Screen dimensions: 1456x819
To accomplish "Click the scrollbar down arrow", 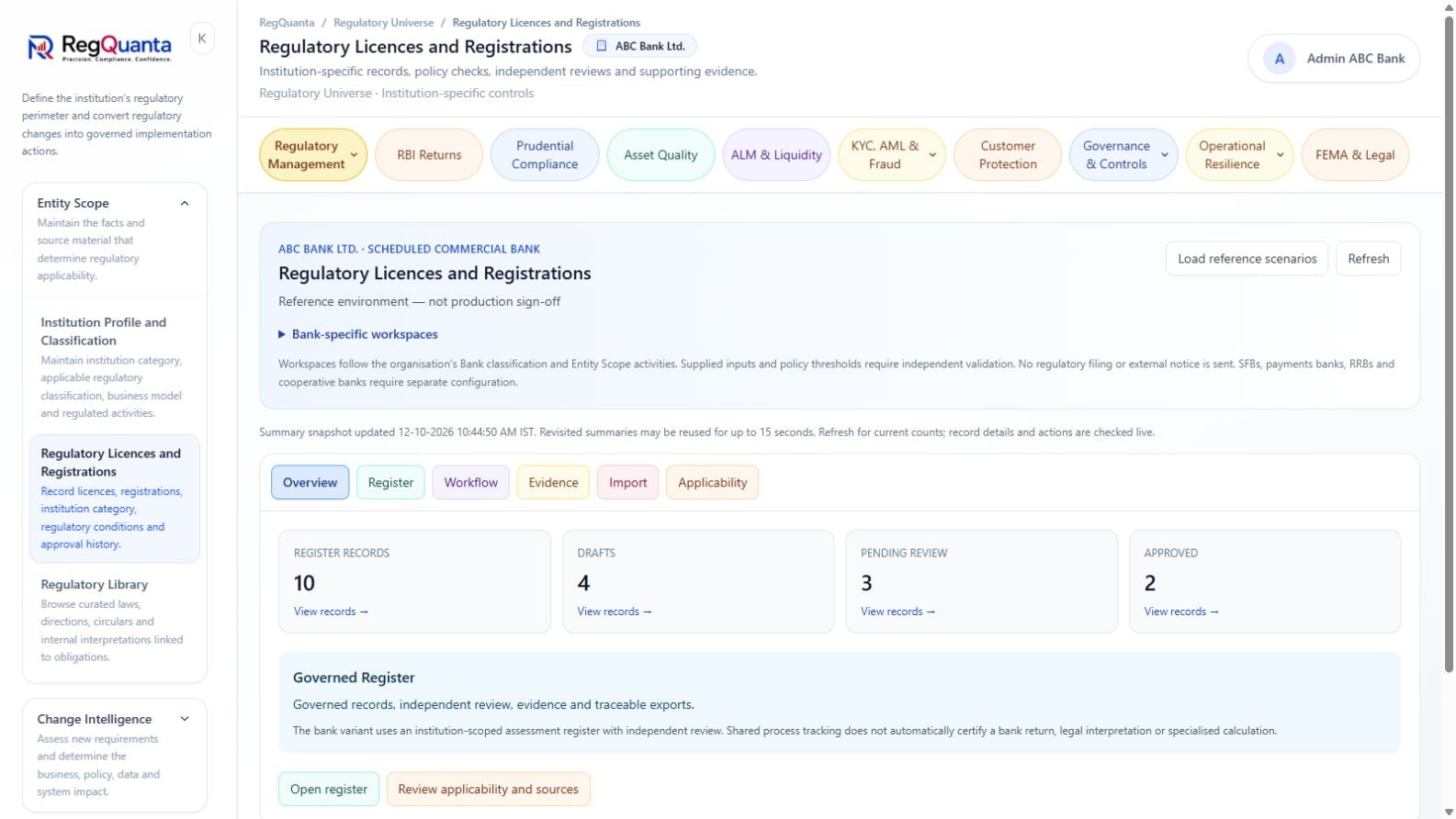I will click(x=1449, y=812).
